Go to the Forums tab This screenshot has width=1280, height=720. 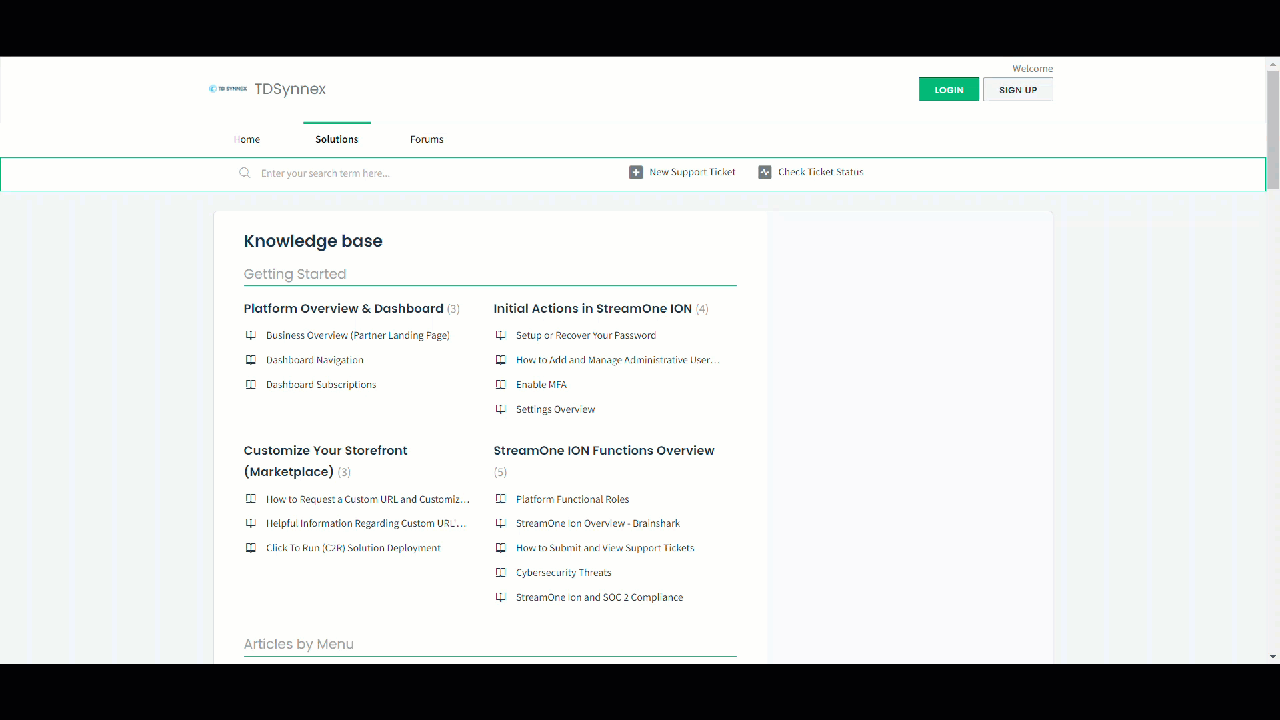pyautogui.click(x=427, y=139)
